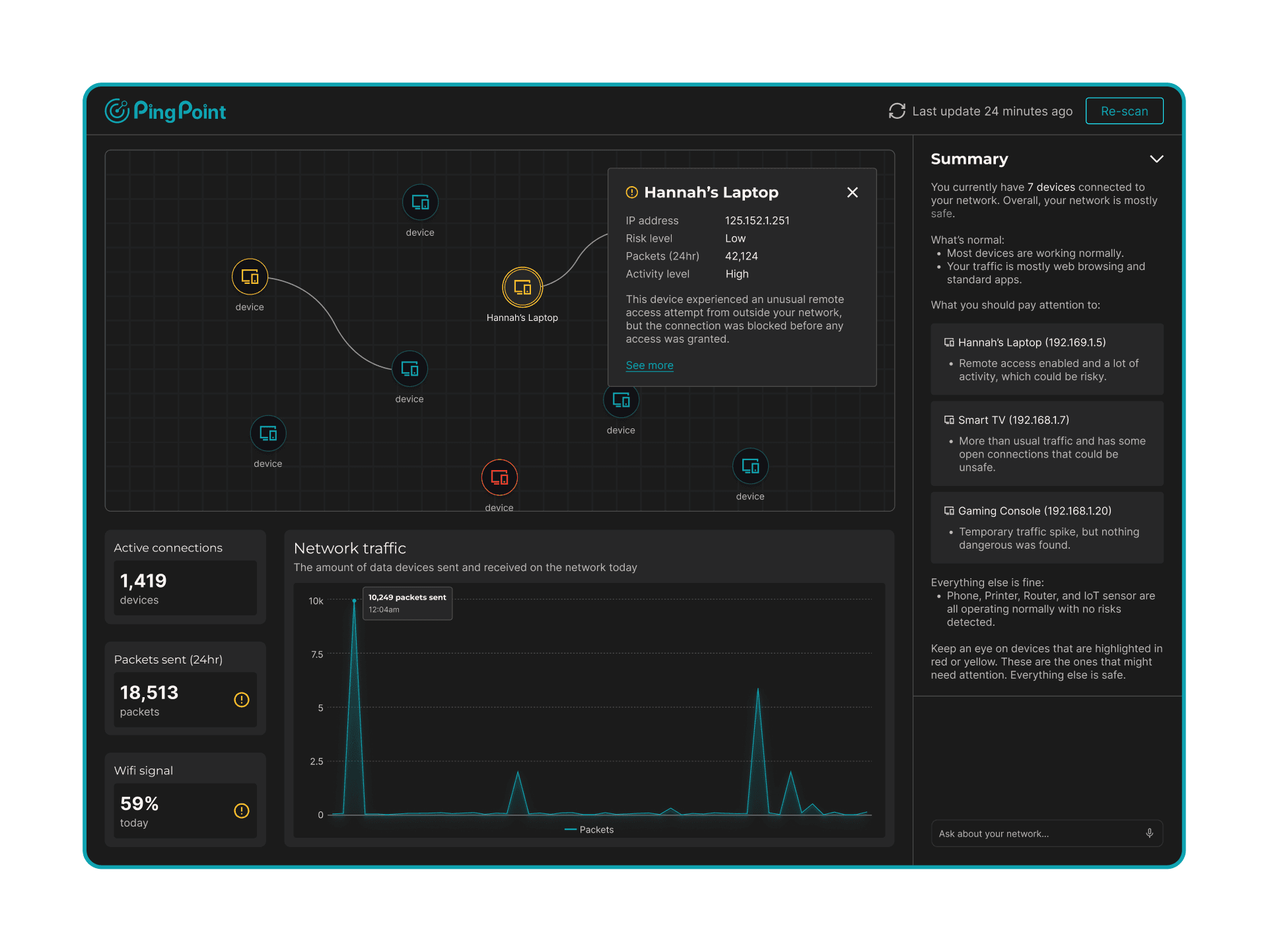Click warning icon in popup title
This screenshot has width=1268, height=952.
tap(632, 192)
